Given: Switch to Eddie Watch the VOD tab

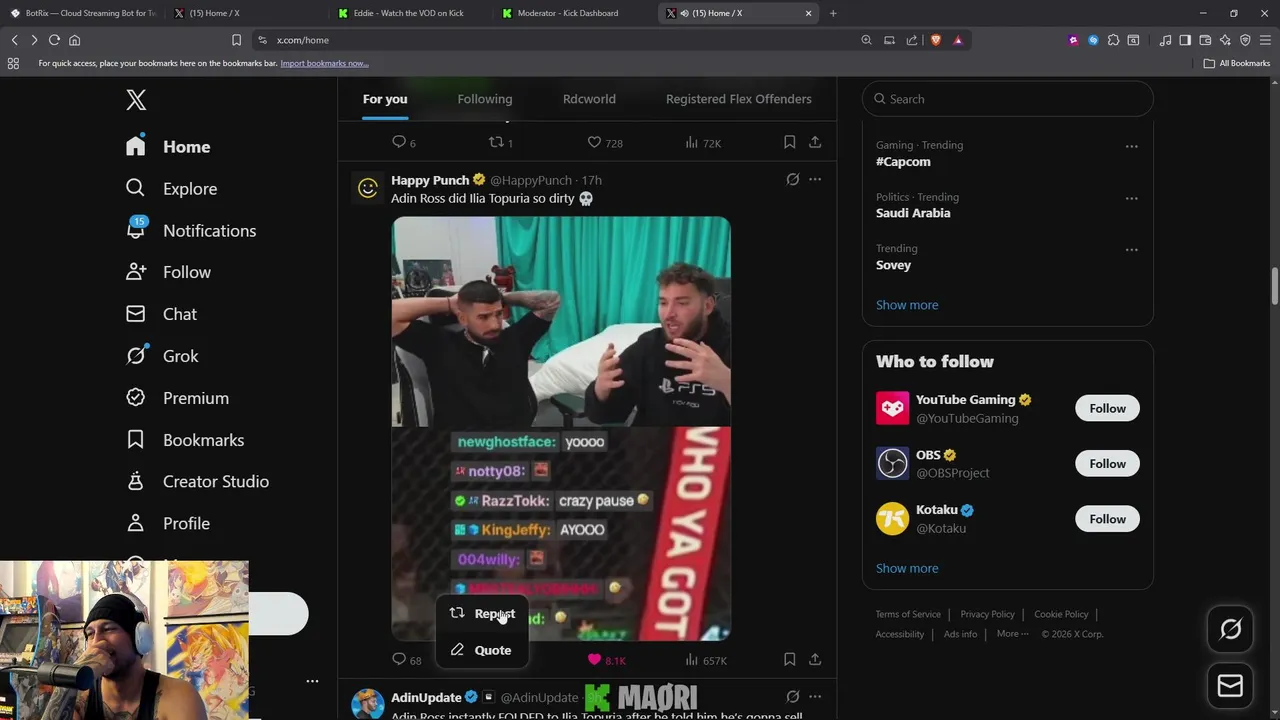Looking at the screenshot, I should coord(408,13).
